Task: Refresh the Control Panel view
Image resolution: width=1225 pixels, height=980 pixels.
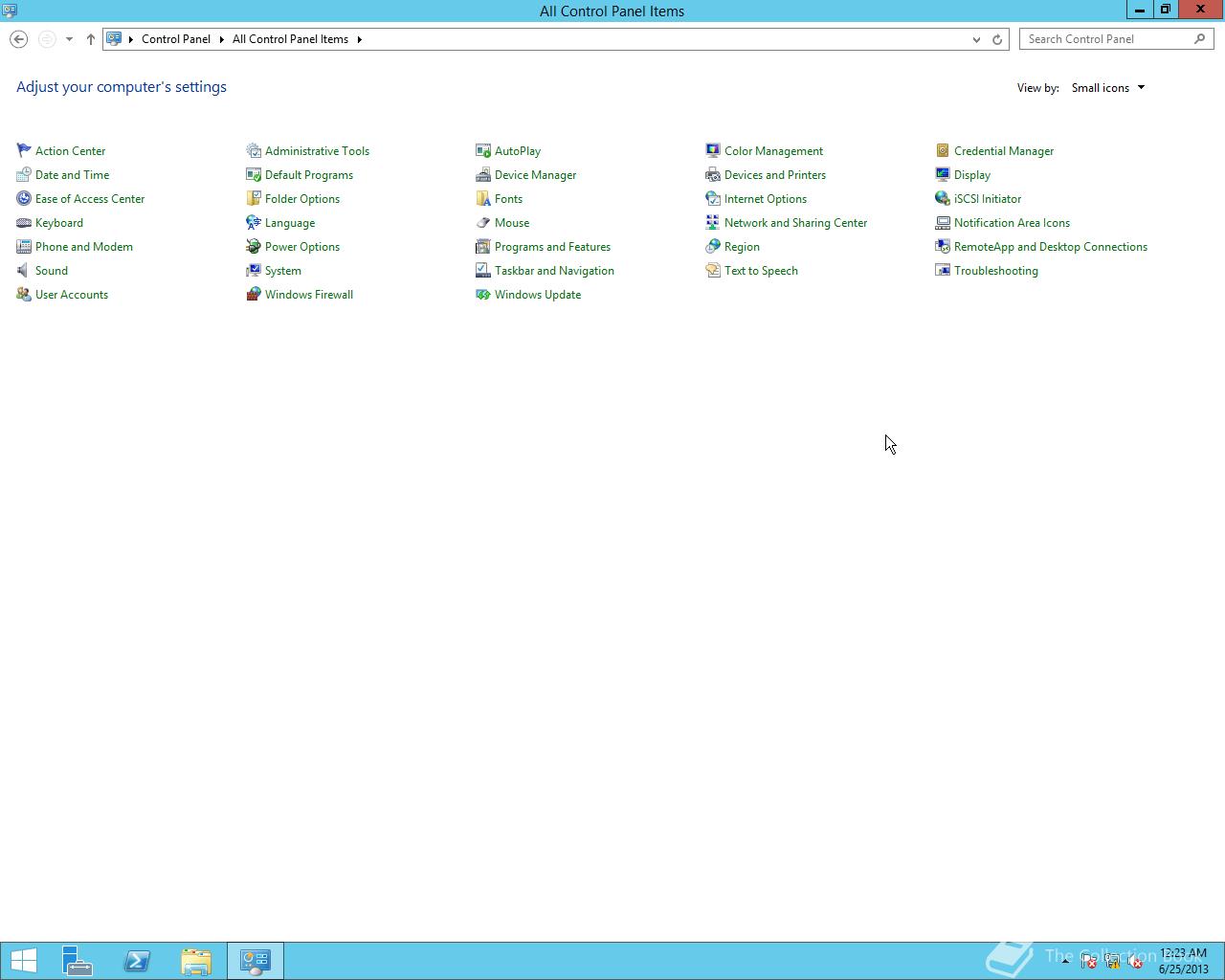Action: pyautogui.click(x=997, y=39)
